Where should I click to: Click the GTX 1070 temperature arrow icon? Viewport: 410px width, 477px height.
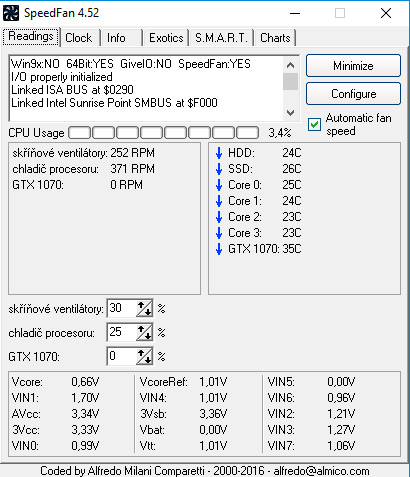tap(219, 249)
